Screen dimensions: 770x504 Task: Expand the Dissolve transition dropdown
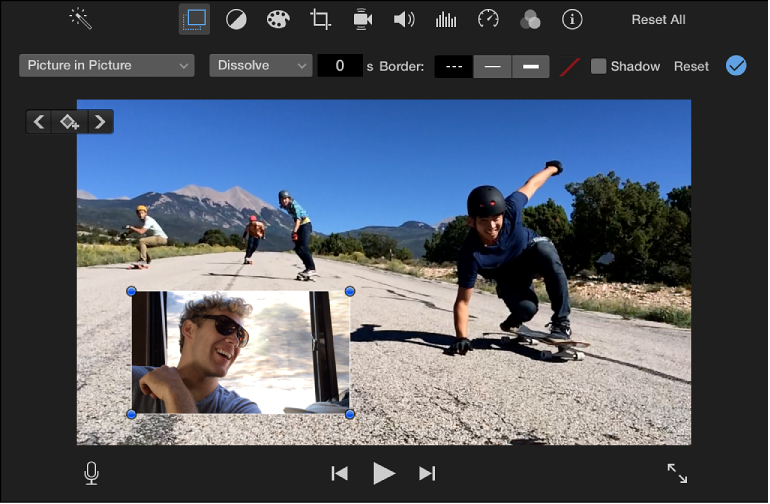(x=260, y=66)
